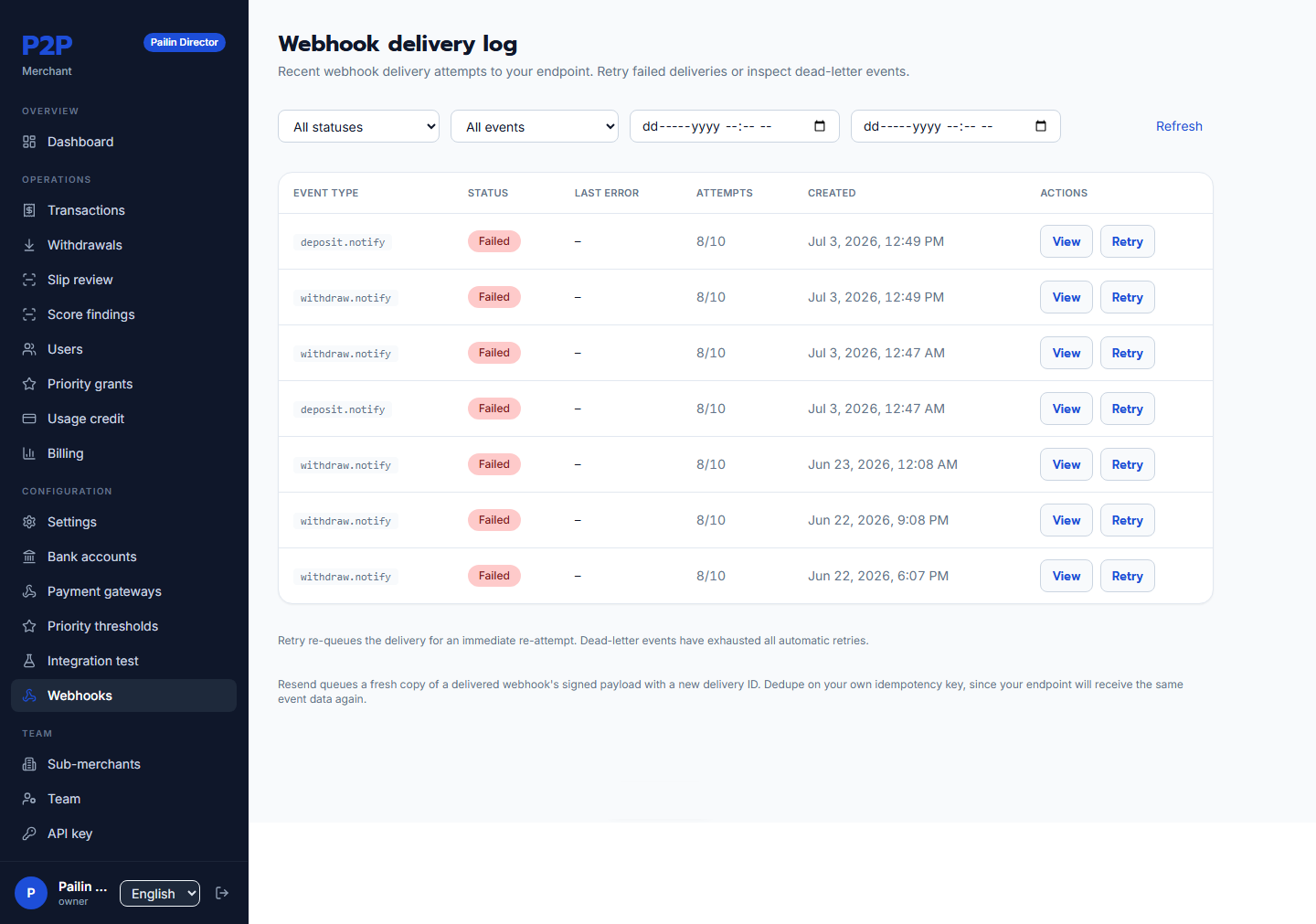The width and height of the screenshot is (1316, 924).
Task: Open the Billing page
Action: [x=123, y=453]
